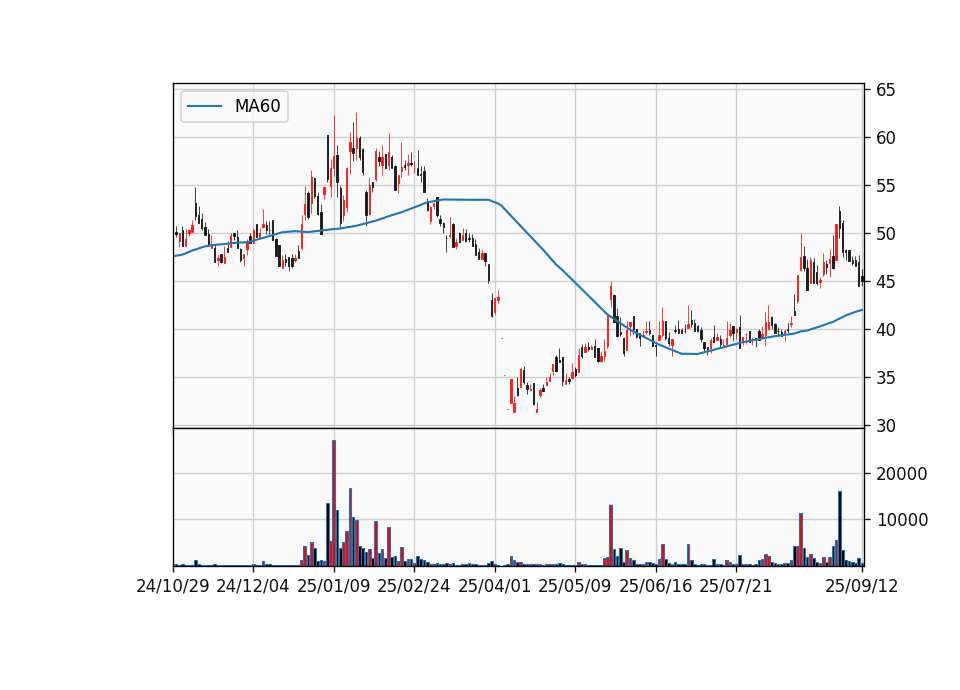Click the MA60 legend label
The image size is (960, 690).
pyautogui.click(x=257, y=106)
